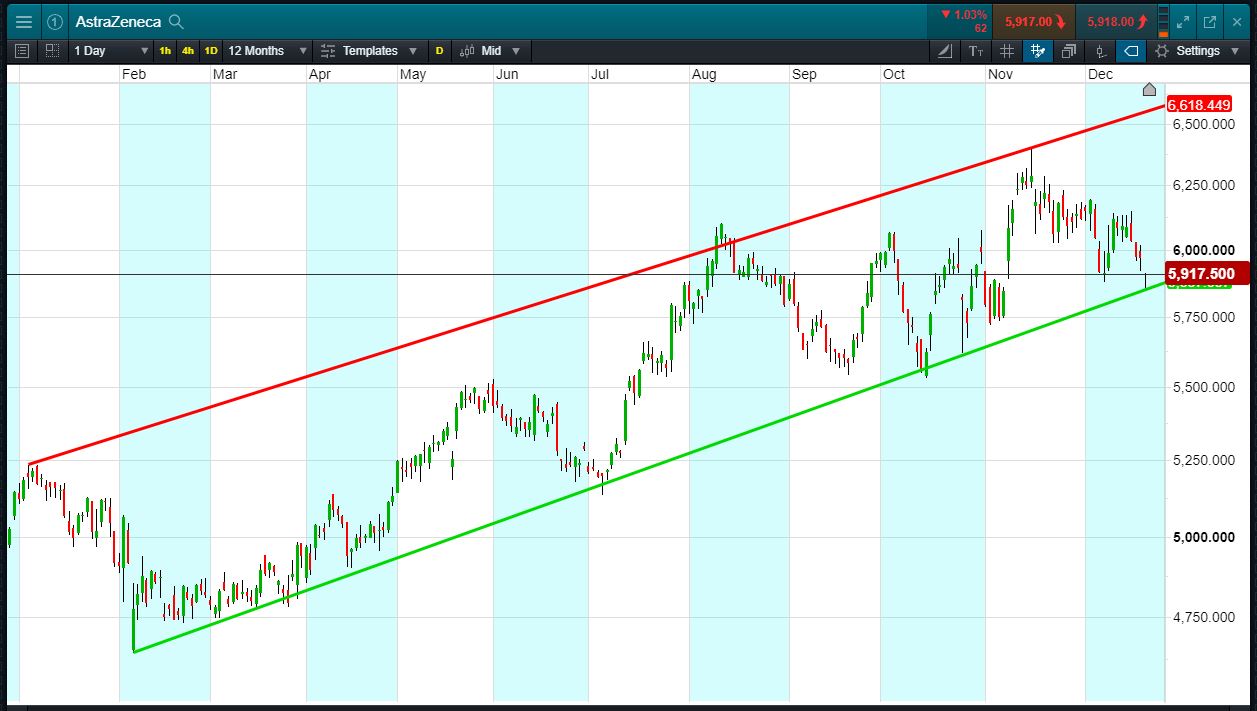
Task: Select the green lower channel trendline
Action: click(x=650, y=467)
